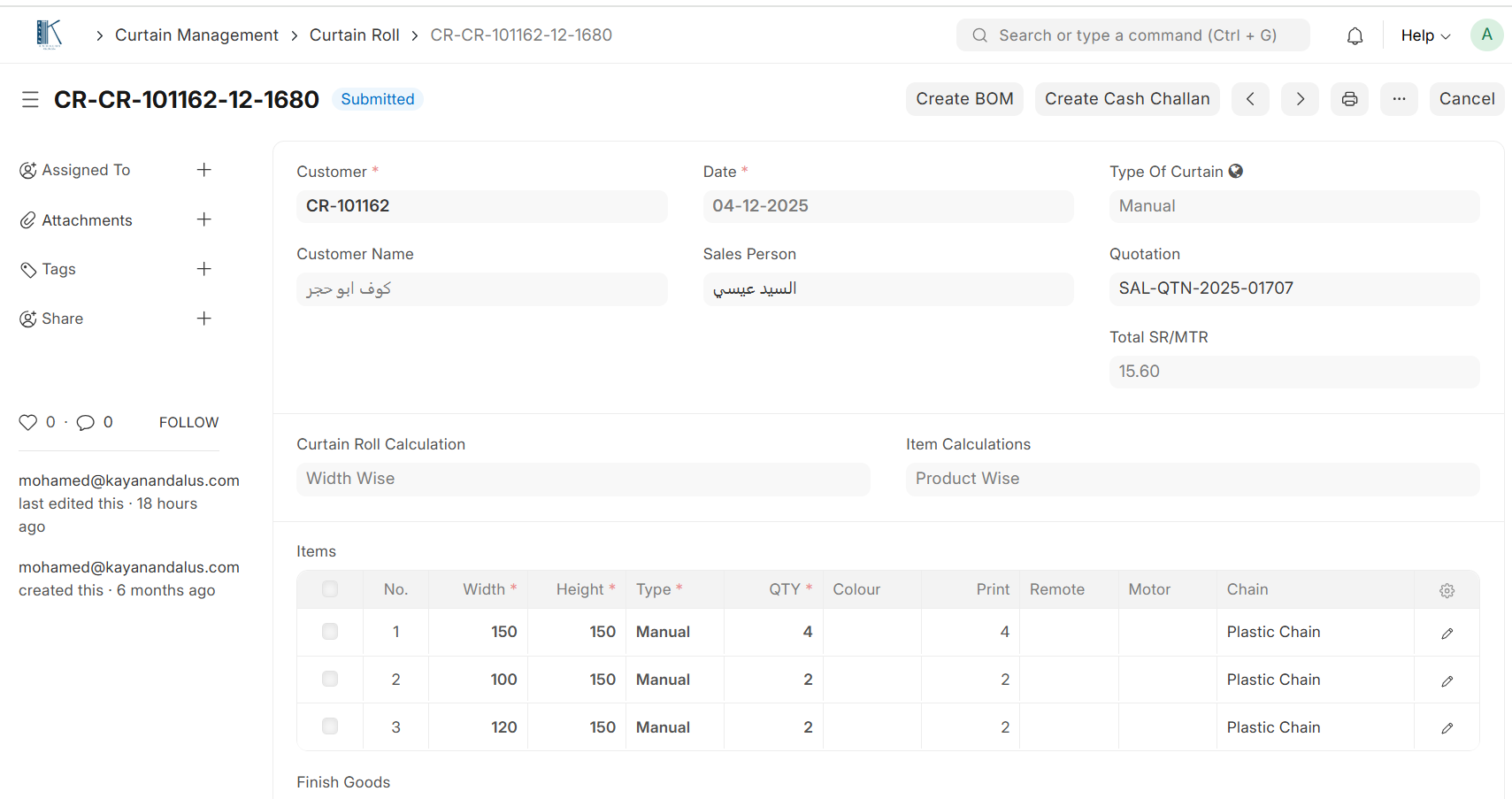The image size is (1512, 799).
Task: Print the curtain roll document
Action: (1349, 99)
